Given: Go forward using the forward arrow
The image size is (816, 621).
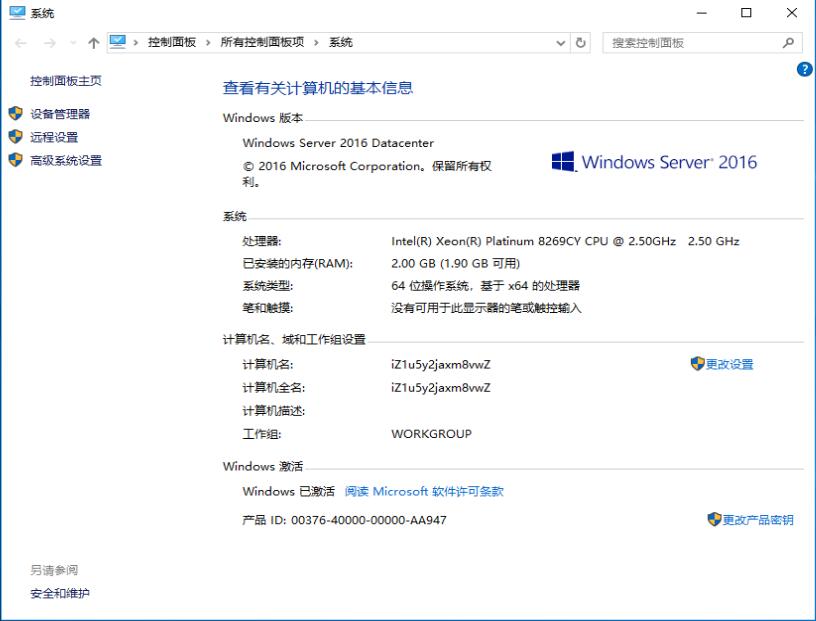Looking at the screenshot, I should [49, 43].
